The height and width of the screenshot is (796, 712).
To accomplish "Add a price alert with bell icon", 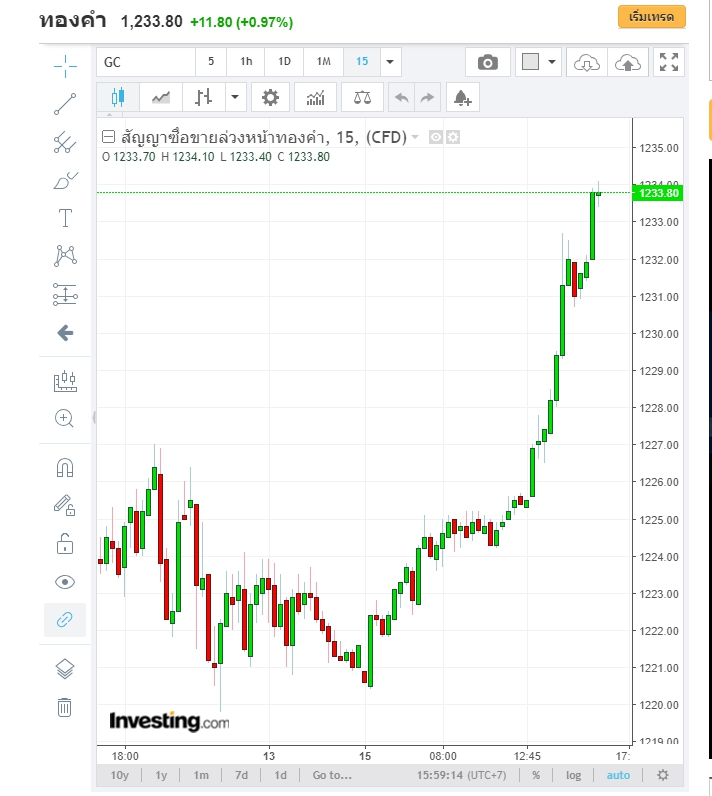I will point(463,97).
